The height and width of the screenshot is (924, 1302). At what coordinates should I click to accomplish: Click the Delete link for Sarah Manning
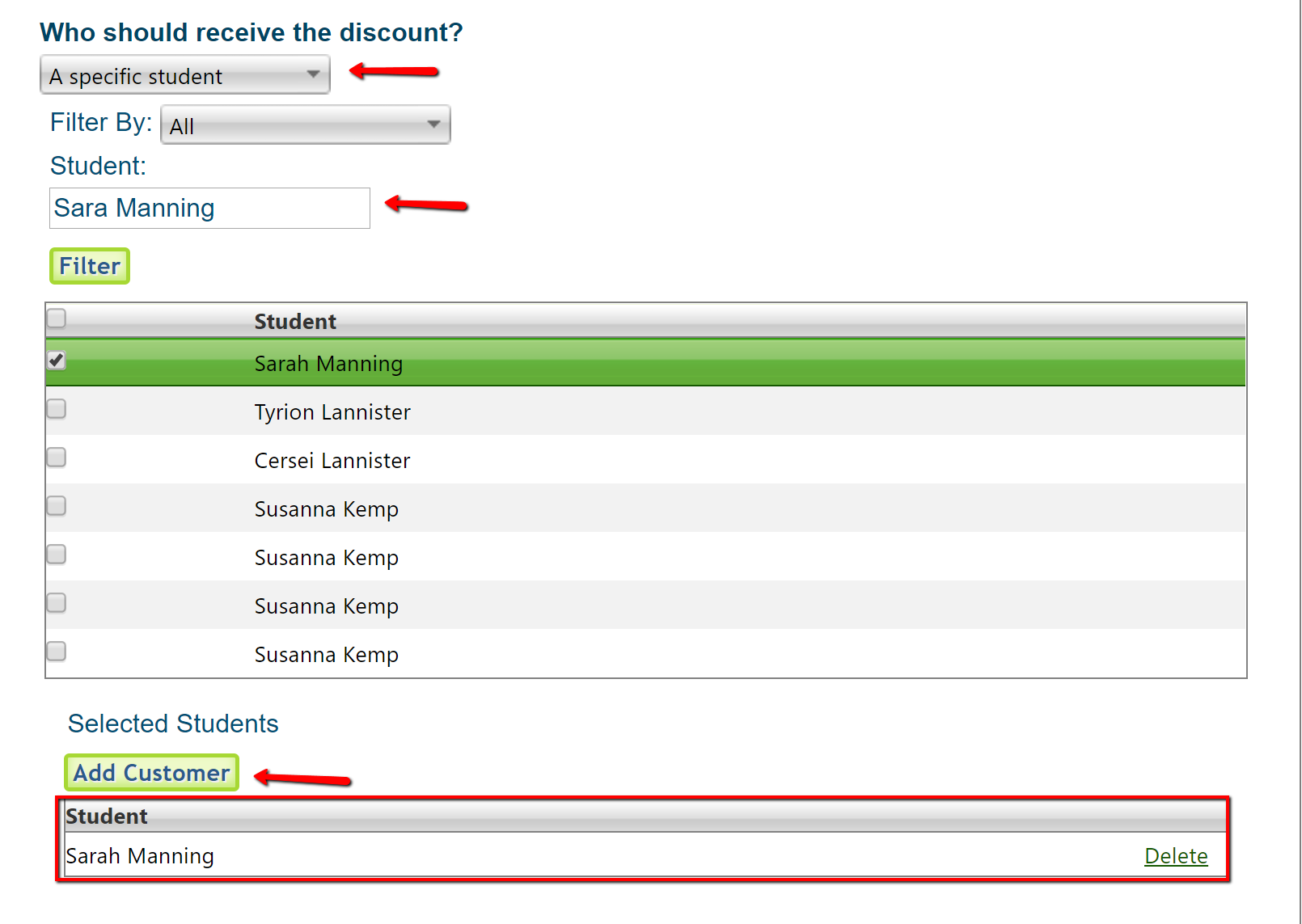coord(1175,856)
